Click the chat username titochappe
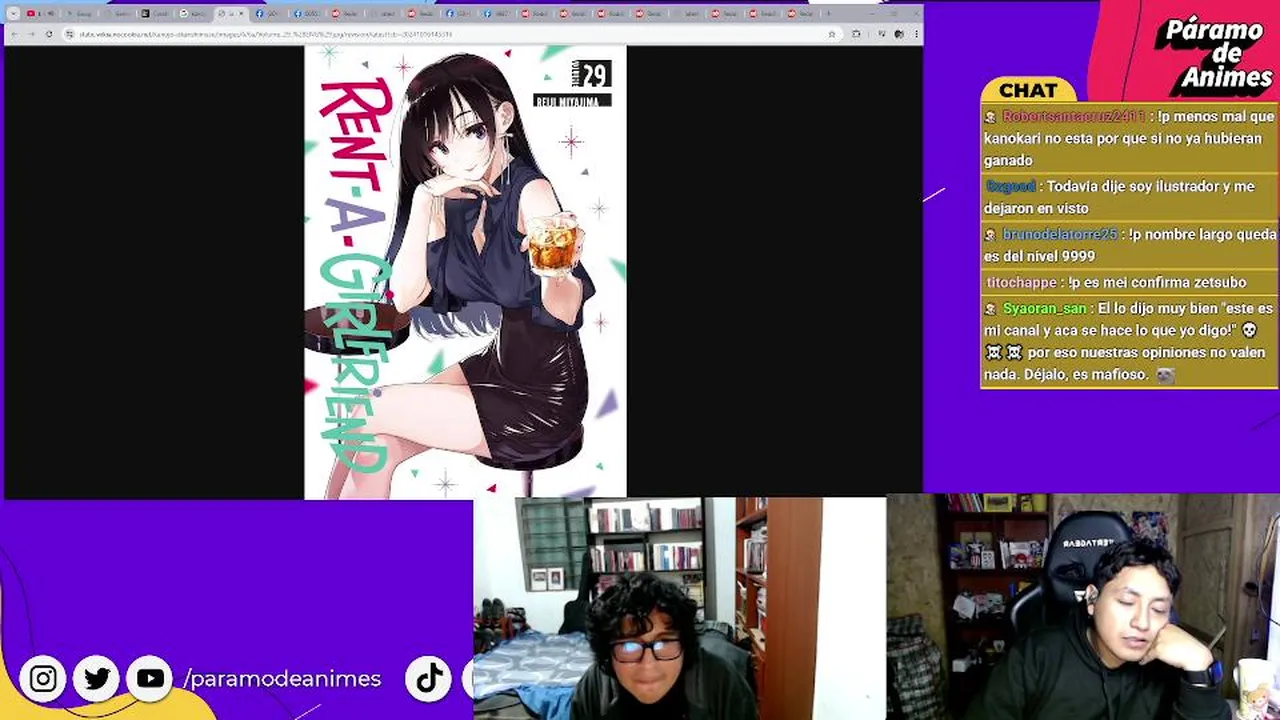This screenshot has height=720, width=1280. 1021,283
